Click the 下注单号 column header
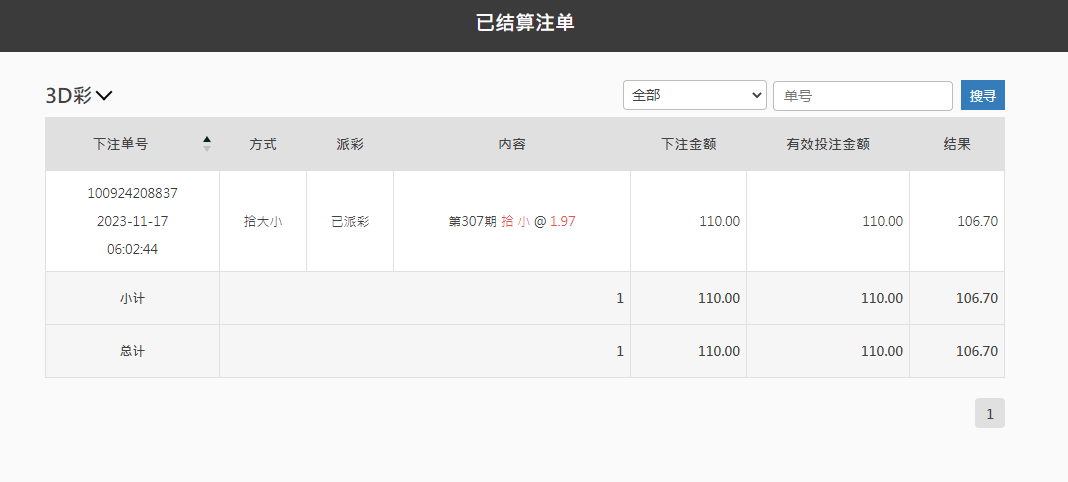This screenshot has height=482, width=1068. point(121,144)
